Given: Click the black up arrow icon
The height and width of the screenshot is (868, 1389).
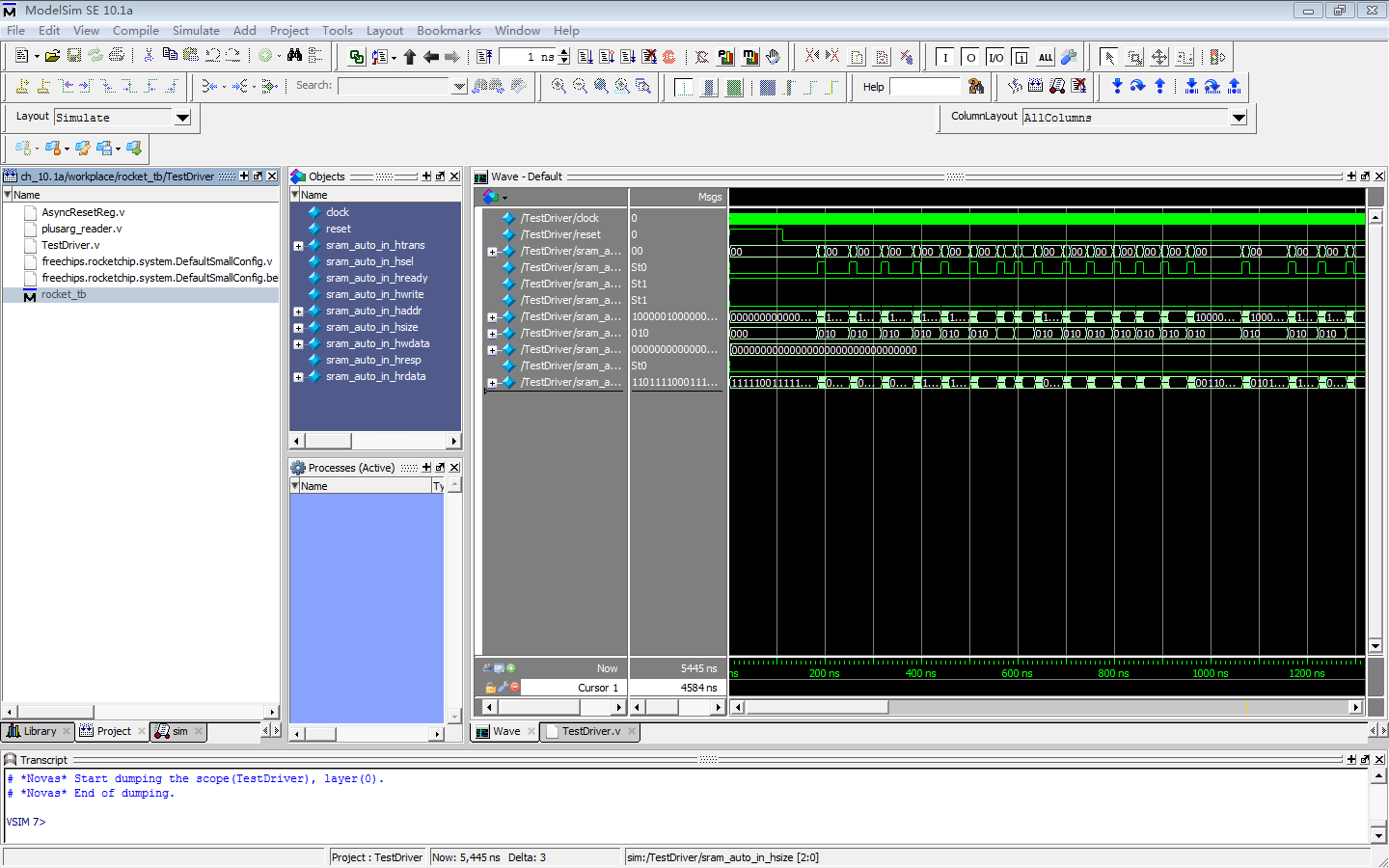Looking at the screenshot, I should [410, 57].
